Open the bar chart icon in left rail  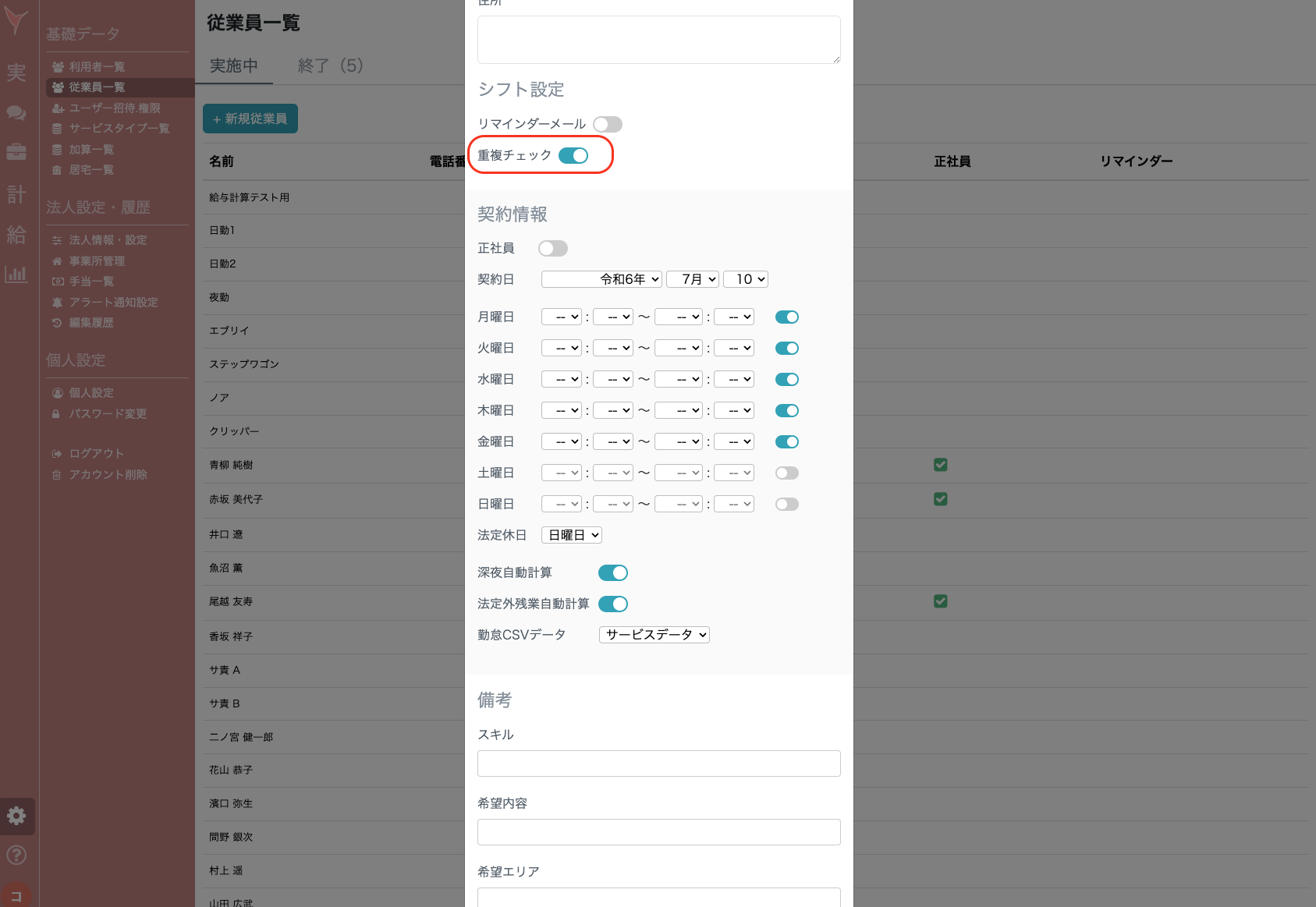[16, 274]
